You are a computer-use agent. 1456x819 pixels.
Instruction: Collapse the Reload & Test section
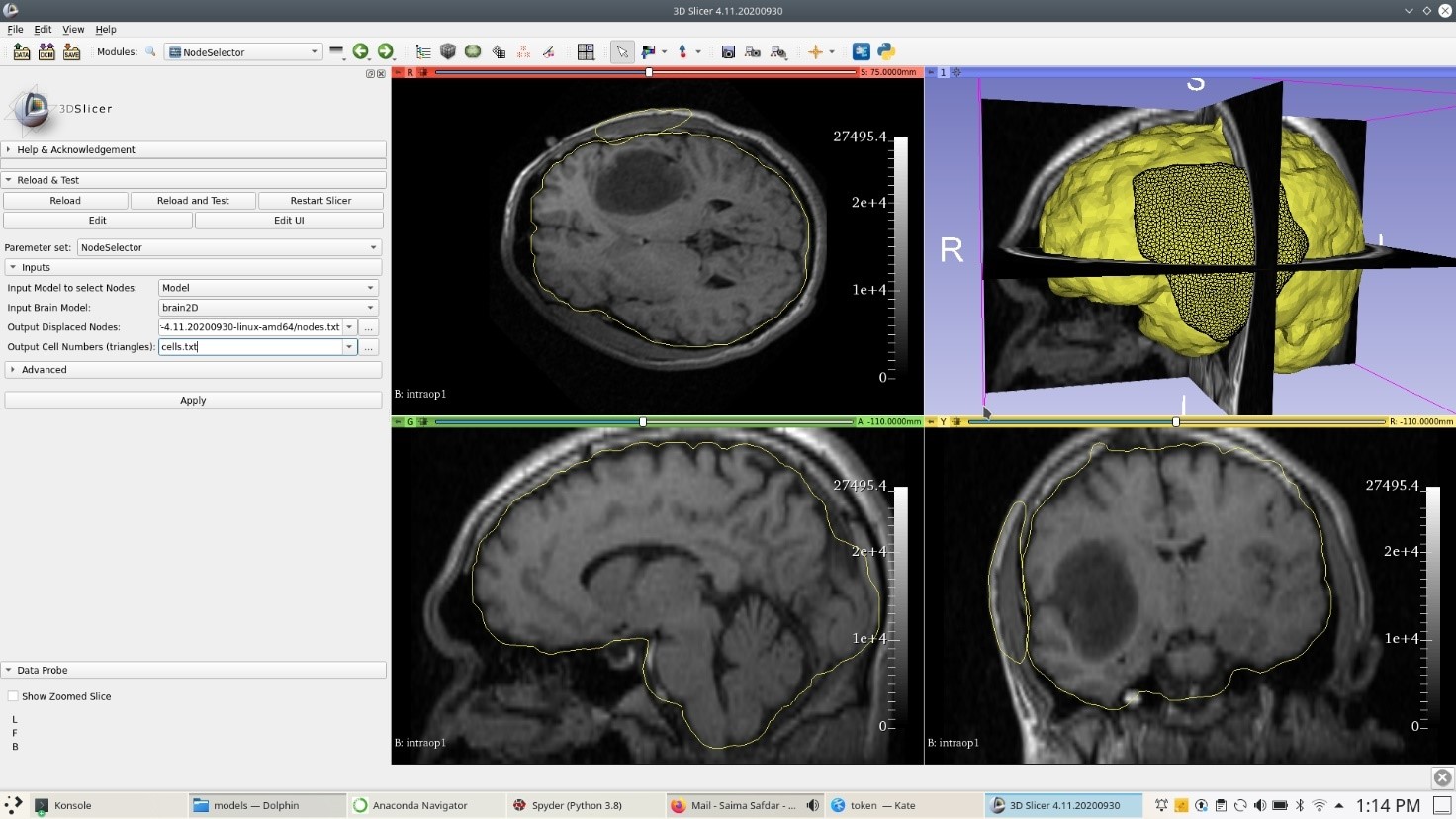tap(193, 180)
